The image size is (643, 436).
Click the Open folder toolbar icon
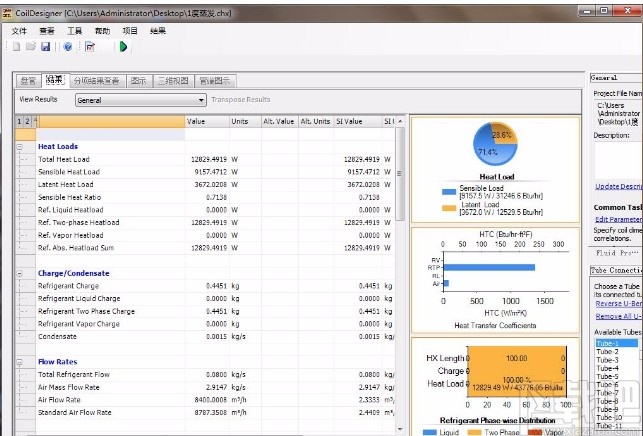pos(31,46)
